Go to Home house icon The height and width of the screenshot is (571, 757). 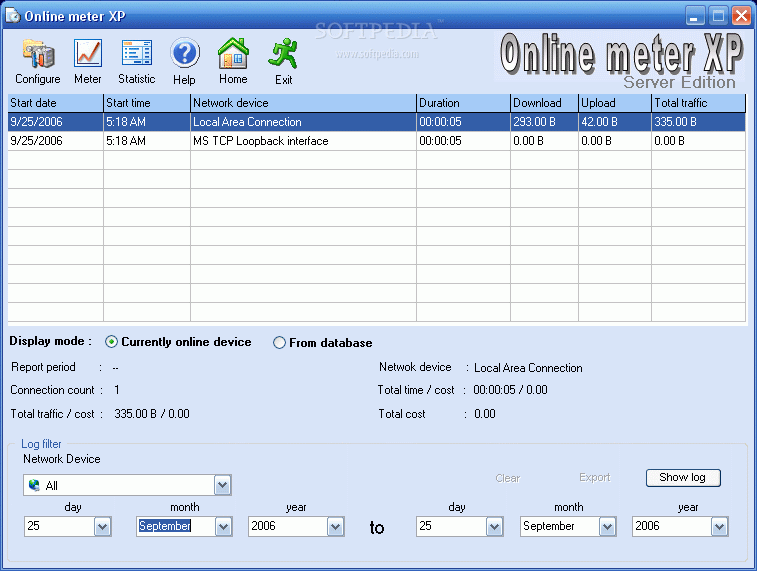pyautogui.click(x=233, y=53)
